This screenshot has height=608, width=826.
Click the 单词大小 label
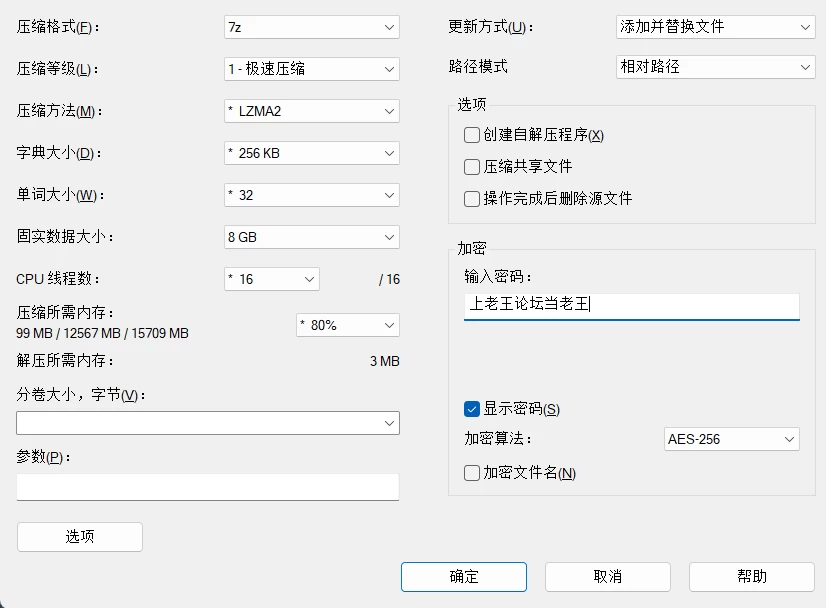[61, 195]
